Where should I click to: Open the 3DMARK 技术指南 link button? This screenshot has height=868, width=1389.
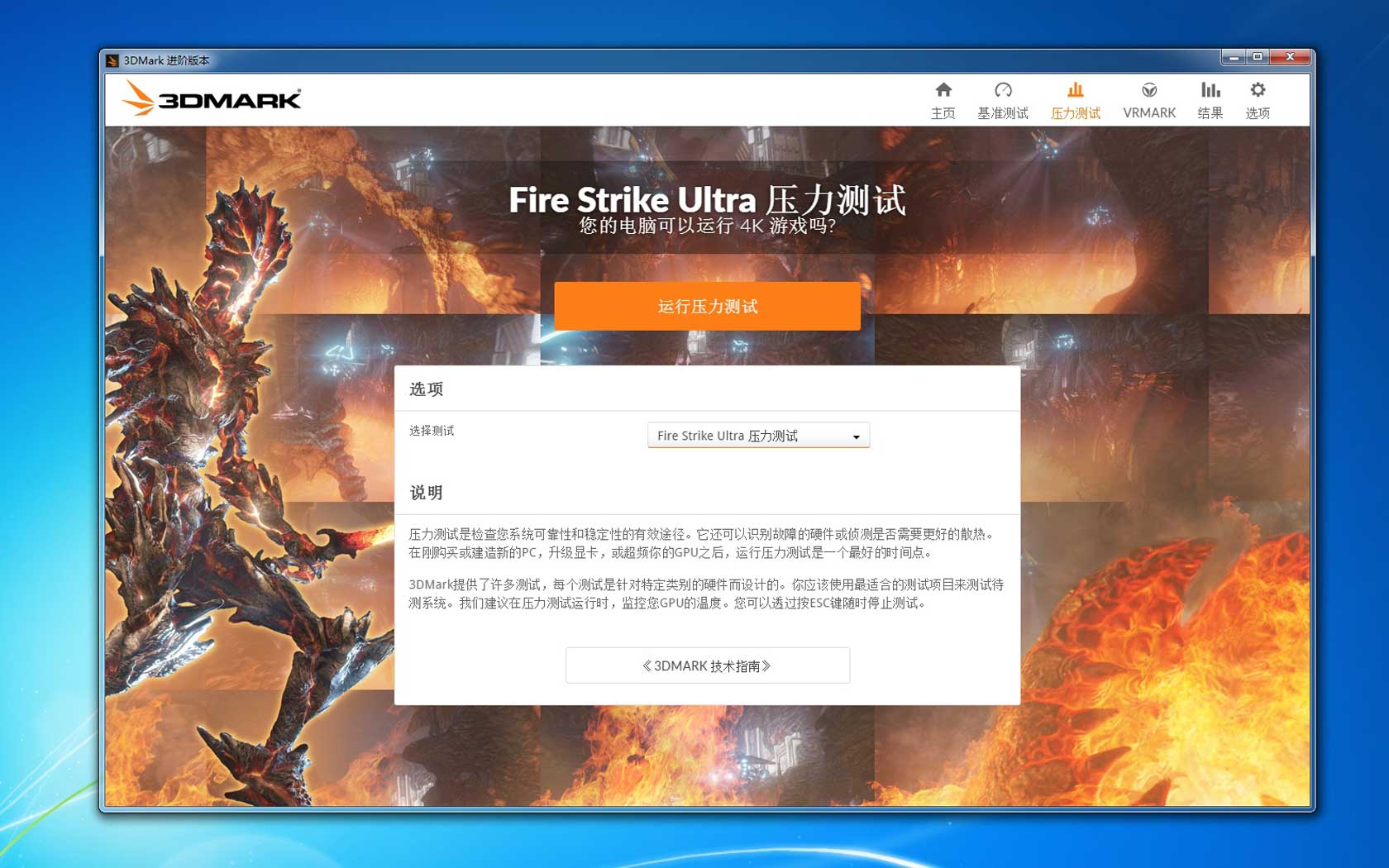coord(708,665)
